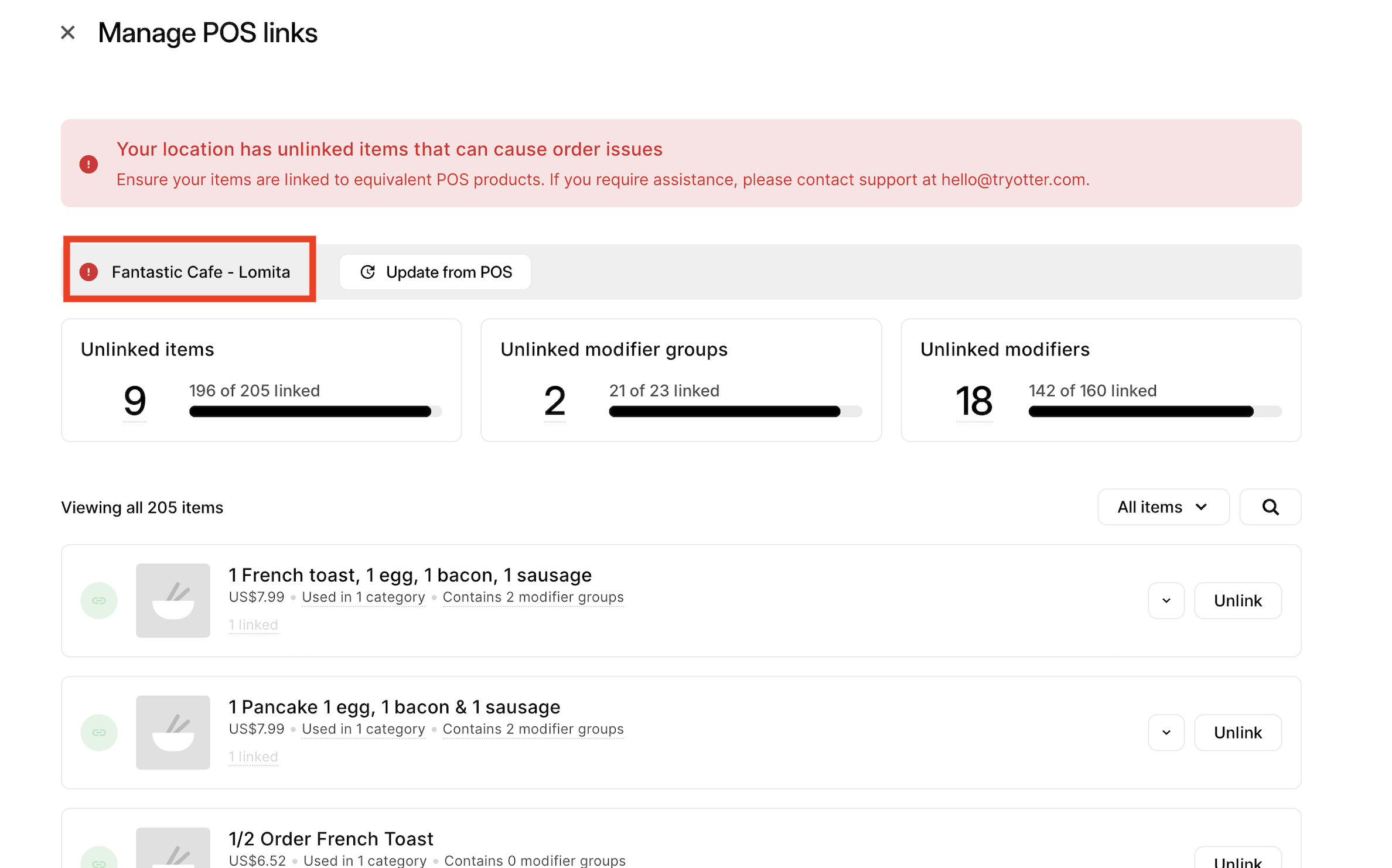
Task: Click the search magnifier icon
Action: (x=1270, y=507)
